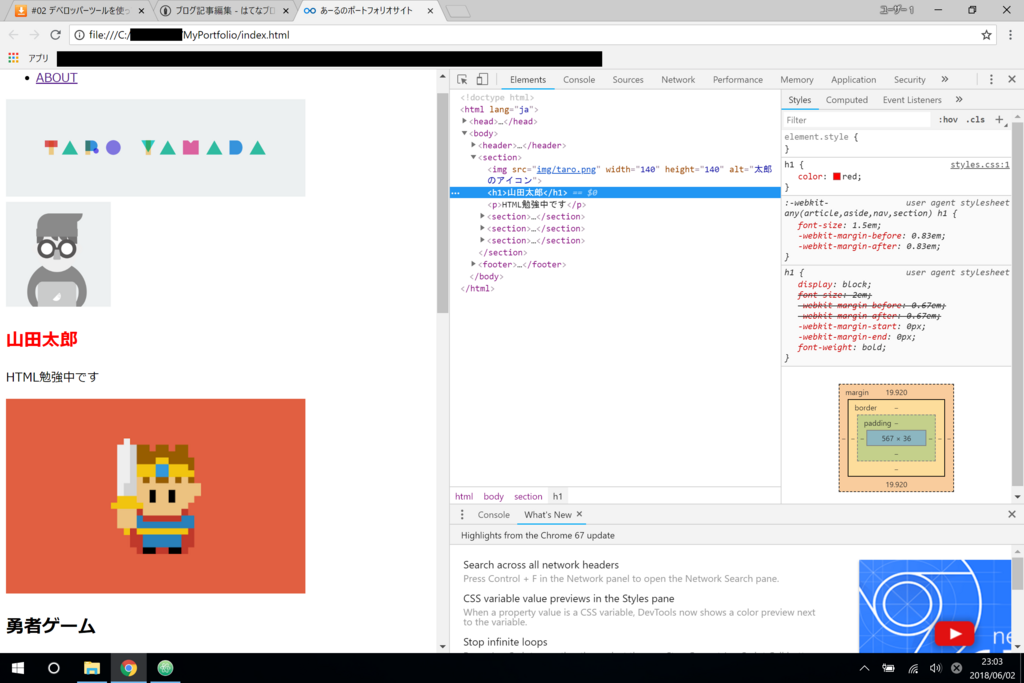The width and height of the screenshot is (1024, 683).
Task: Collapse the body element node
Action: pos(464,133)
